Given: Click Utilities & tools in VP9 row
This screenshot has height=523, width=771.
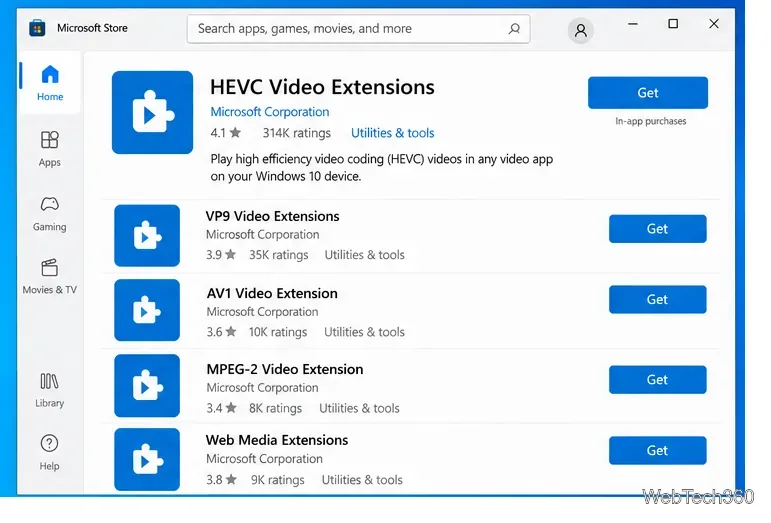Looking at the screenshot, I should (x=364, y=255).
